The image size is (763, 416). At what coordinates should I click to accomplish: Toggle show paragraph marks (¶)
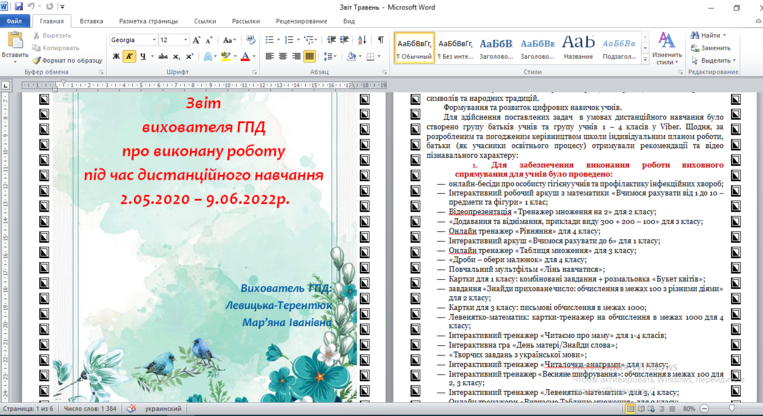381,40
